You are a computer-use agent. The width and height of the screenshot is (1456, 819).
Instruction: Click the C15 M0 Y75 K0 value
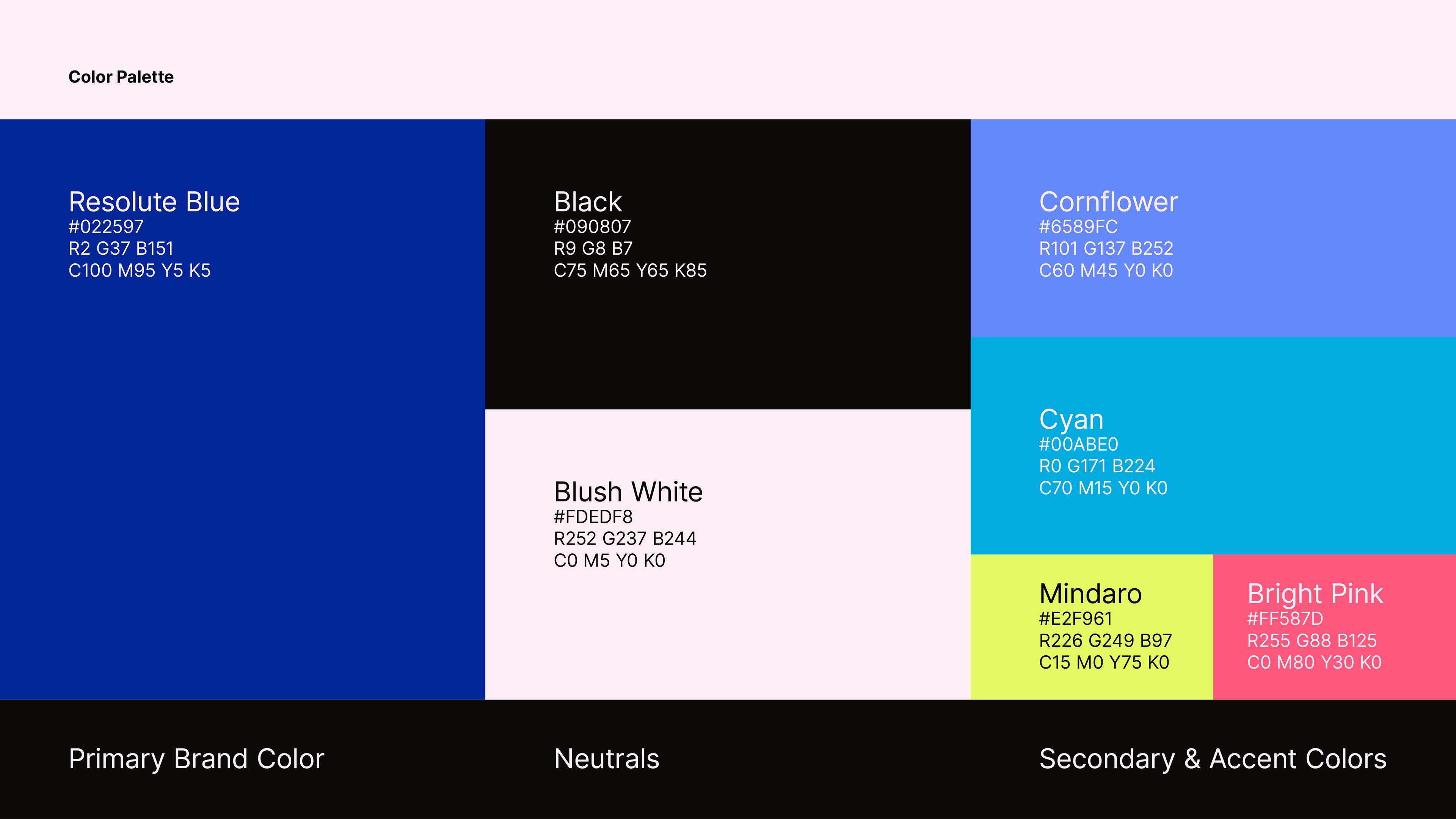pos(1105,662)
